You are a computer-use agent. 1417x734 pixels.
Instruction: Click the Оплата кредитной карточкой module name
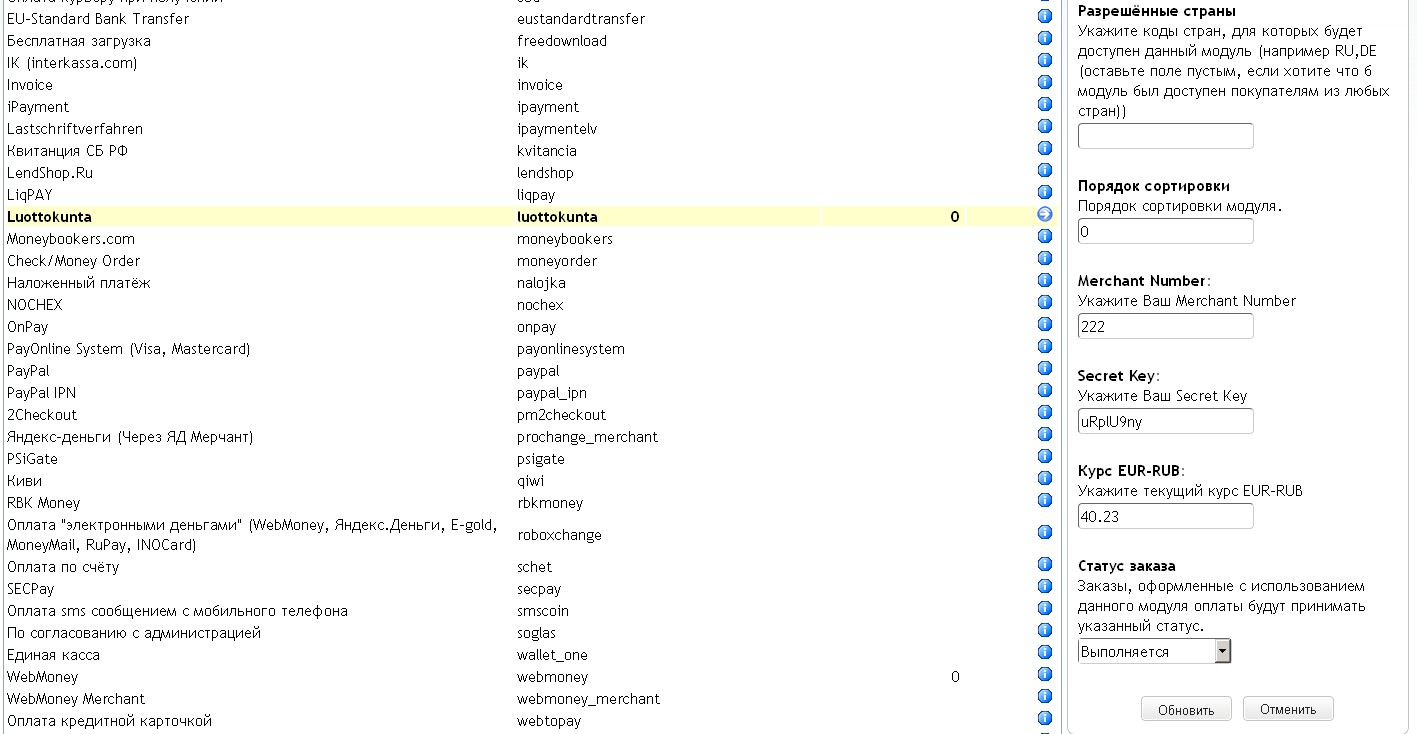coord(109,721)
